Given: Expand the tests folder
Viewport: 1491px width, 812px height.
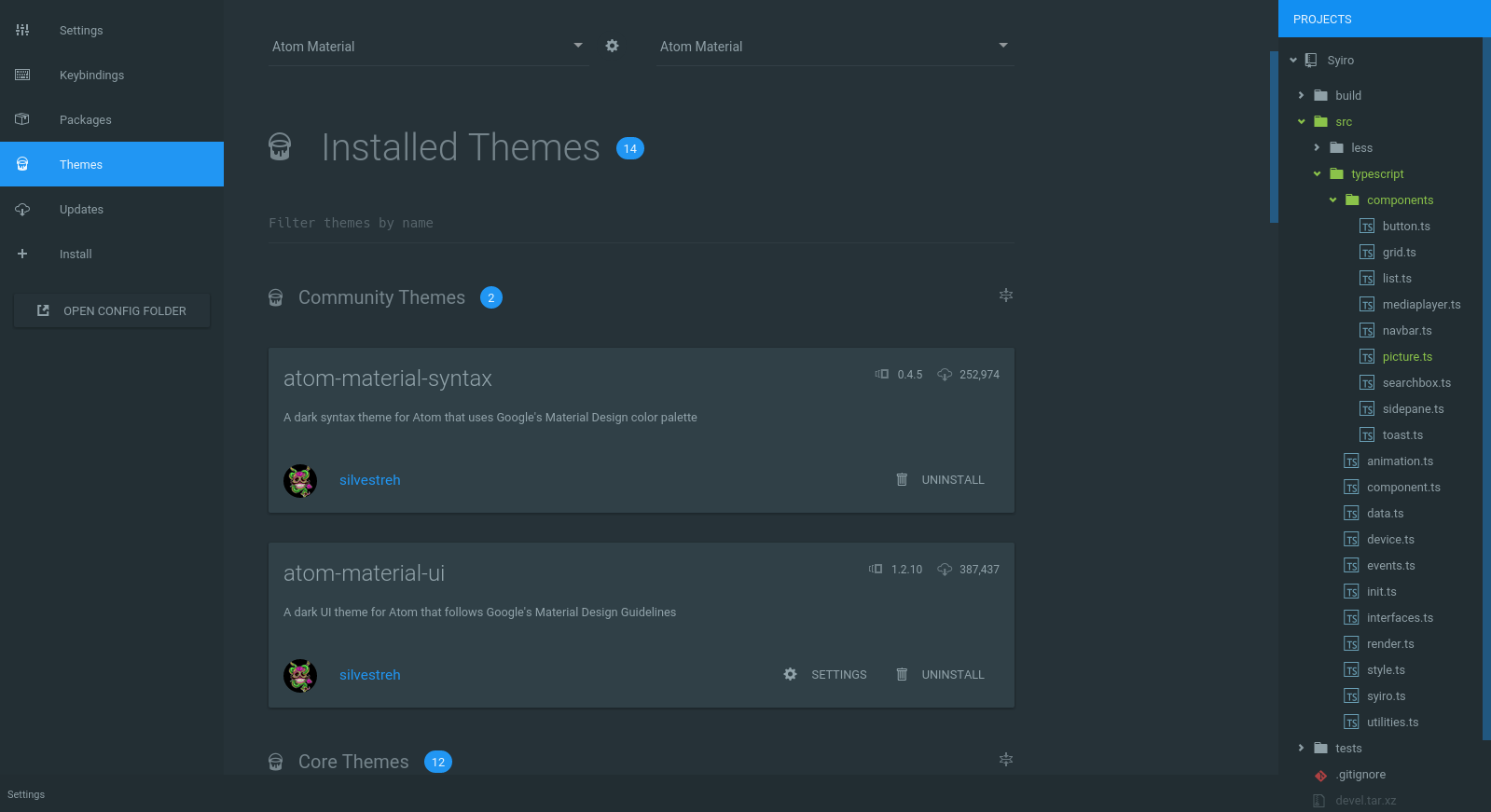Looking at the screenshot, I should coord(1302,748).
